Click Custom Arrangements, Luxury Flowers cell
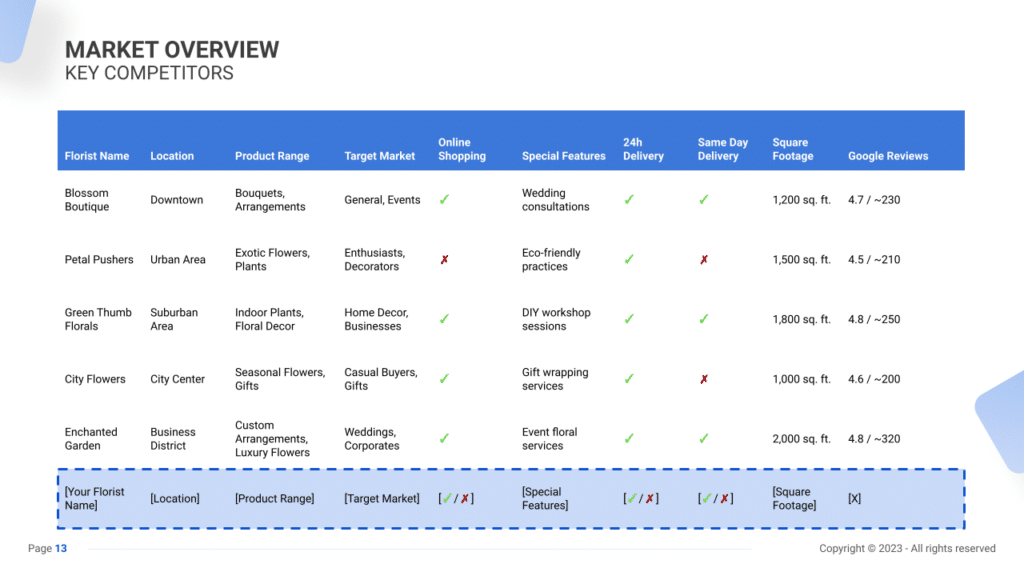The height and width of the screenshot is (576, 1024). tap(272, 439)
